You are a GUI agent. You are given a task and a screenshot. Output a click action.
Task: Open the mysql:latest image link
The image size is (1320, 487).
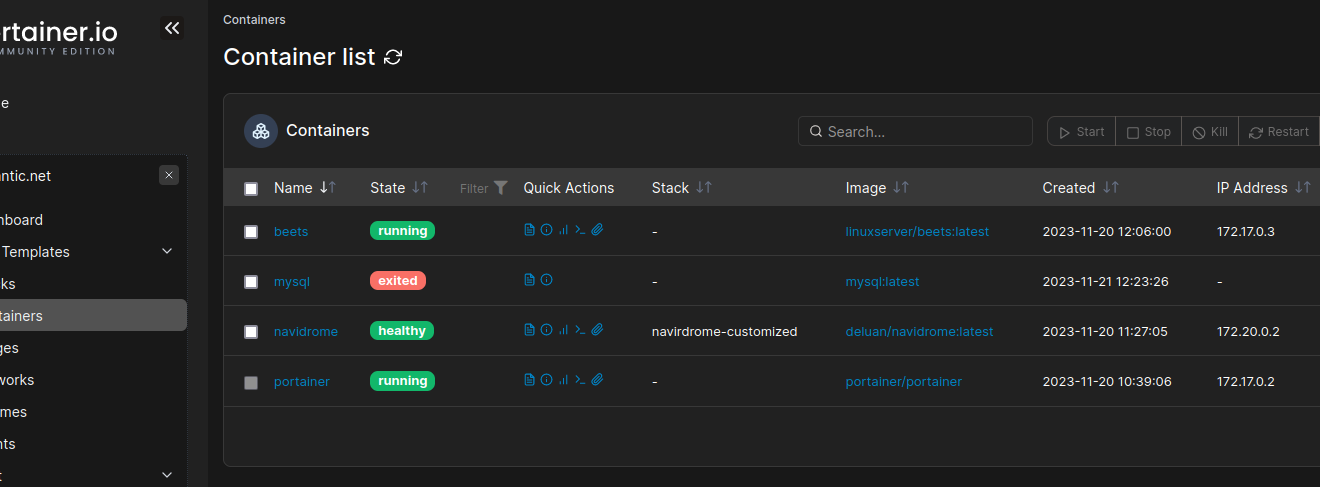882,281
